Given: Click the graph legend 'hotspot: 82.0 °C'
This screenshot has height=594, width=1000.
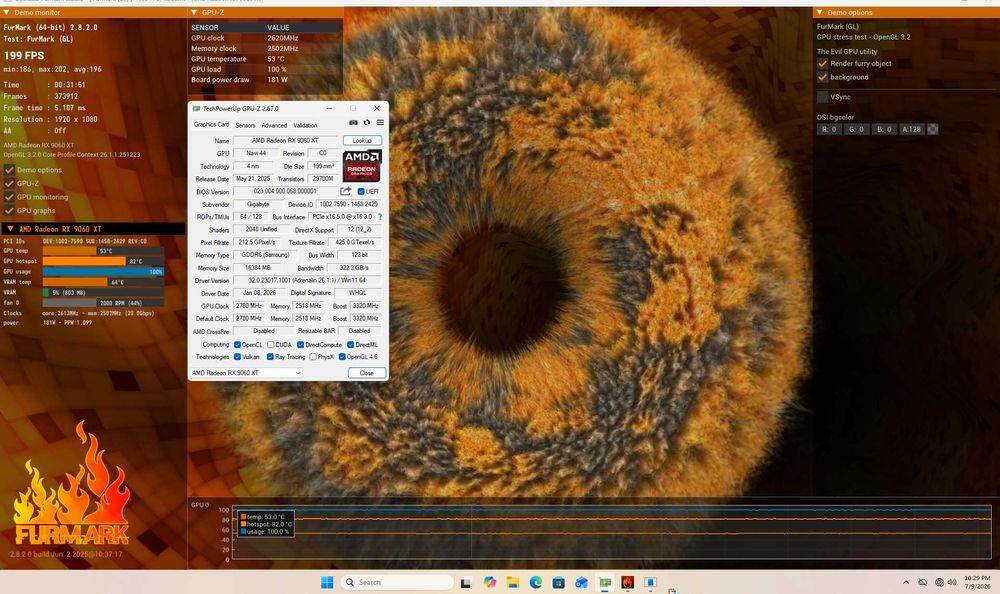Looking at the screenshot, I should click(265, 524).
